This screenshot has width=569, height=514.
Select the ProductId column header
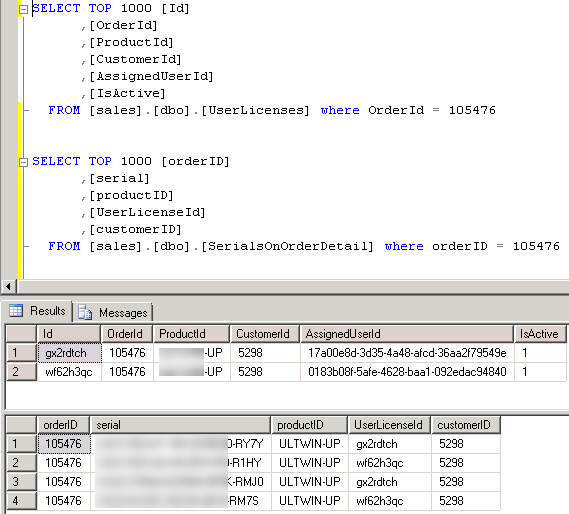[x=192, y=334]
